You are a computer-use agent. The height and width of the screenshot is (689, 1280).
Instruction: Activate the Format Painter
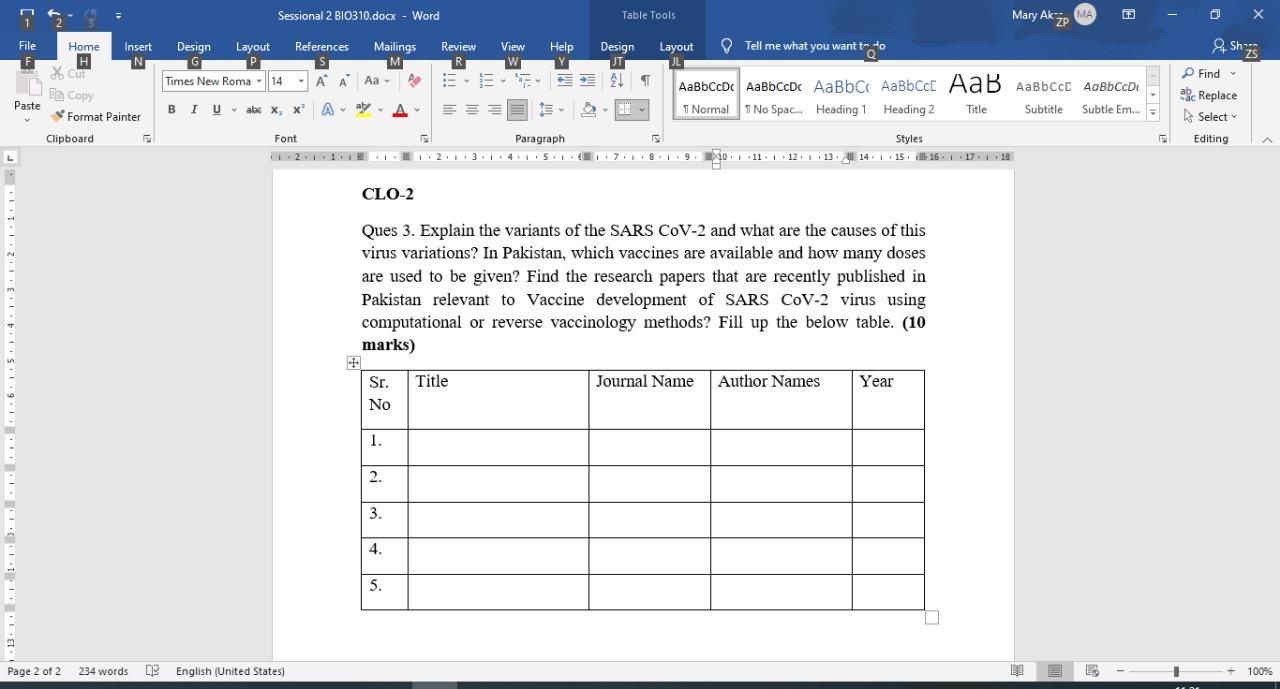[96, 116]
